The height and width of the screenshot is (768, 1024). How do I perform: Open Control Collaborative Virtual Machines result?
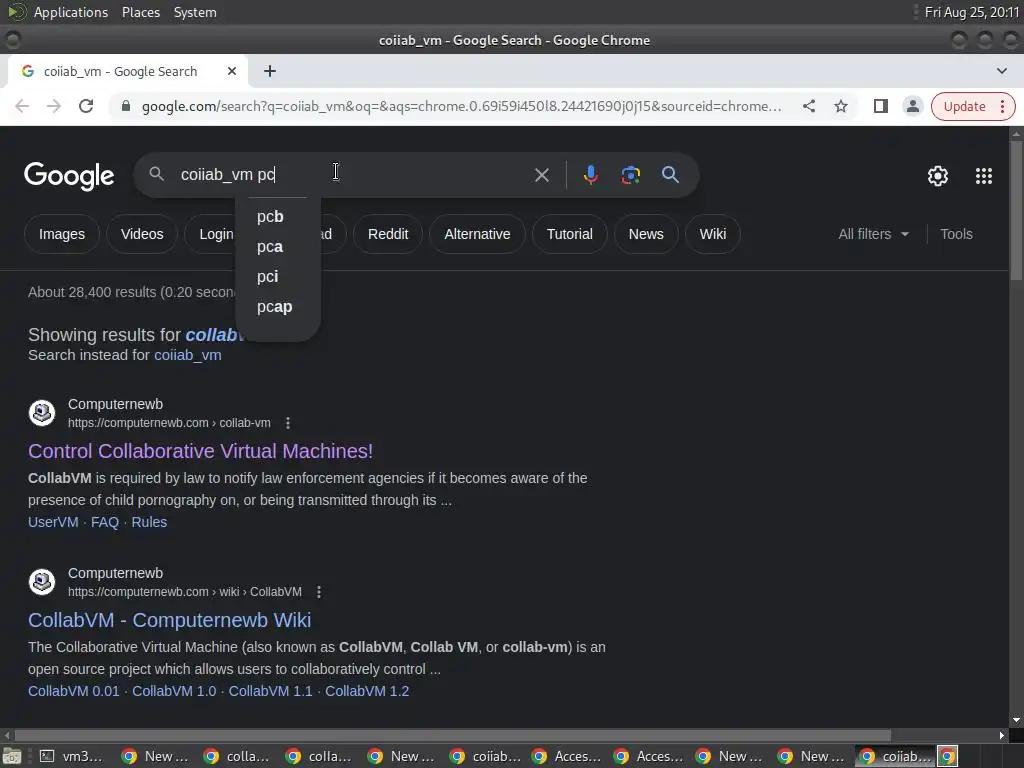coord(200,451)
